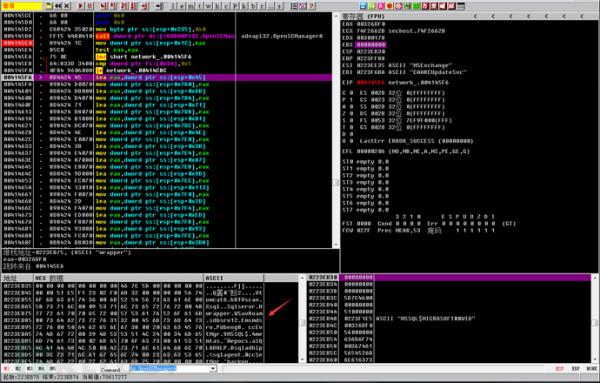The height and width of the screenshot is (383, 600).
Task: Select memory bookmark M1 in bottom bar
Action: (6, 368)
